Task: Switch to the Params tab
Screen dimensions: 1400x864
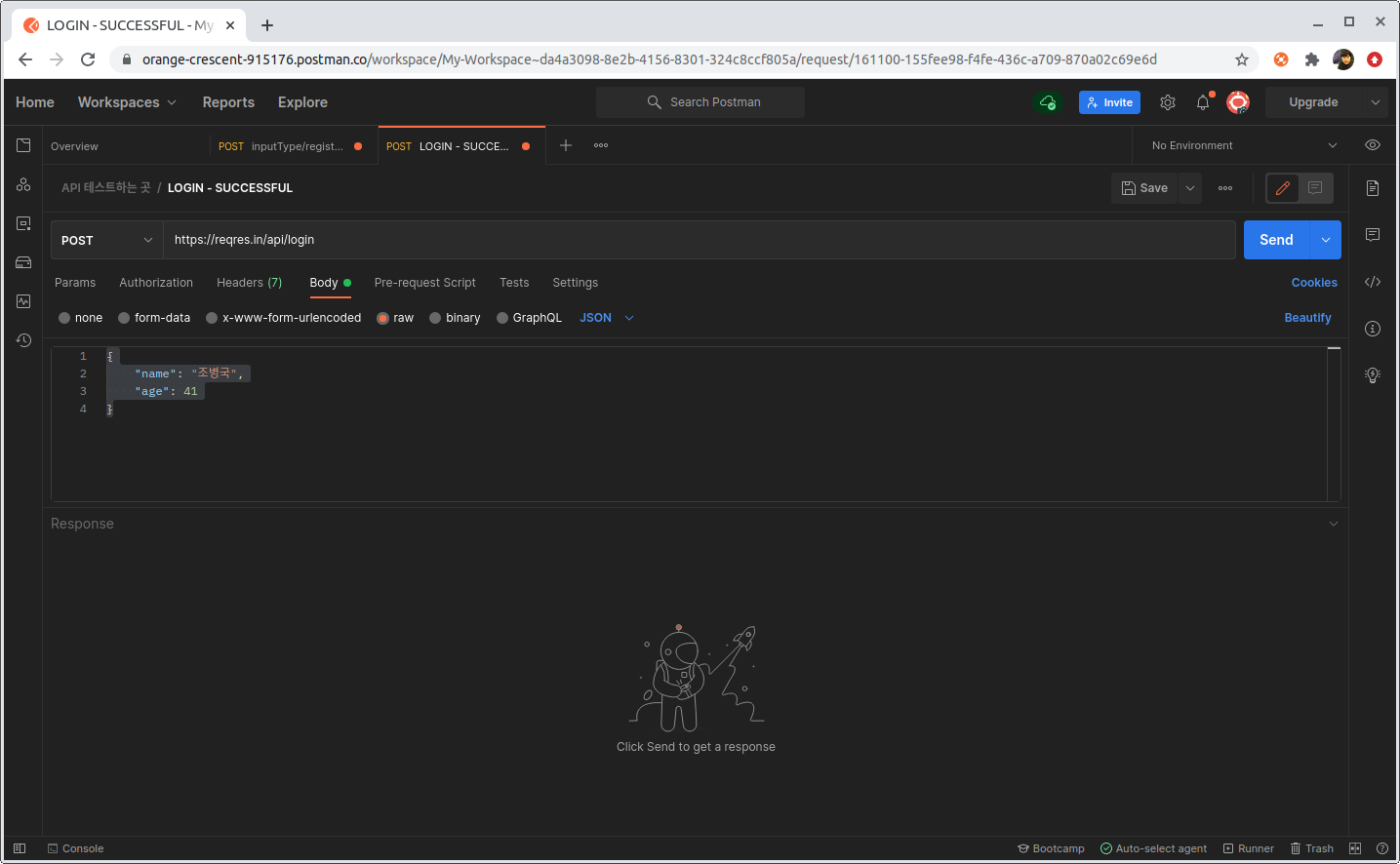Action: point(75,283)
